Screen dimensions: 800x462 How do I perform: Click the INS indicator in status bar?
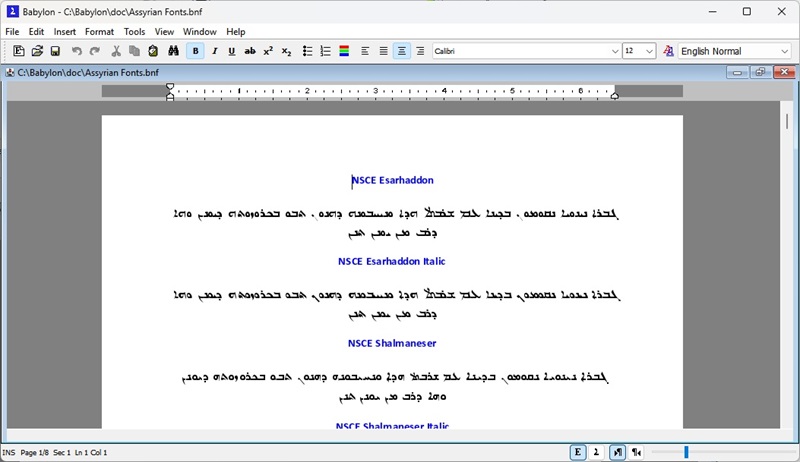pyautogui.click(x=9, y=452)
